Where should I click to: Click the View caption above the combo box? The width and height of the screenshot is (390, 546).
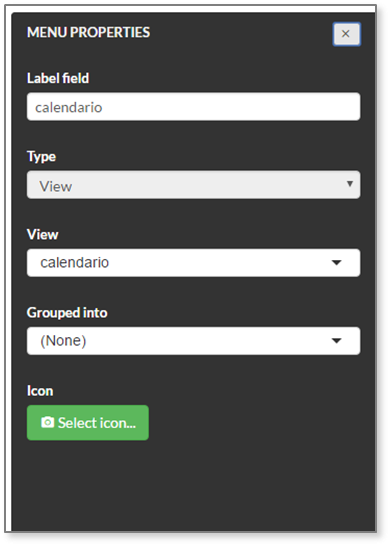click(42, 234)
